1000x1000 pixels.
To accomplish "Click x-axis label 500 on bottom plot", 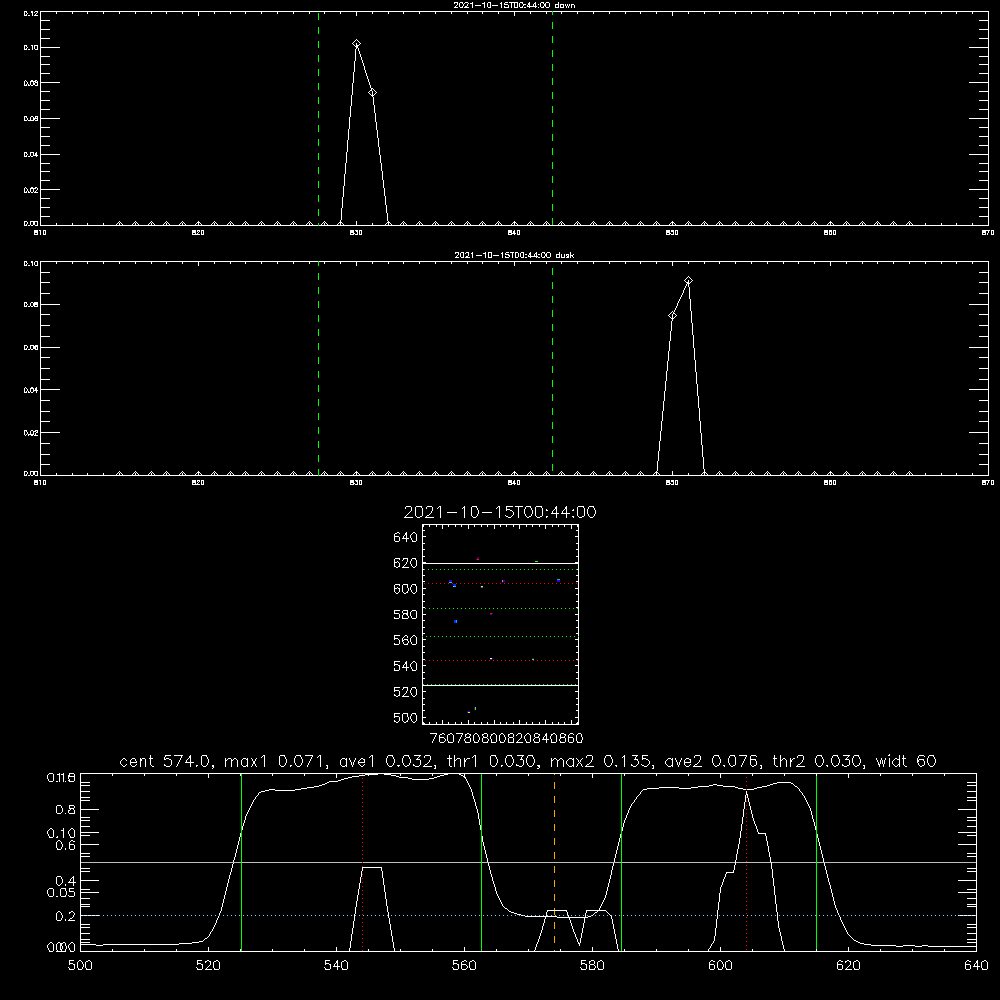I will tap(80, 966).
